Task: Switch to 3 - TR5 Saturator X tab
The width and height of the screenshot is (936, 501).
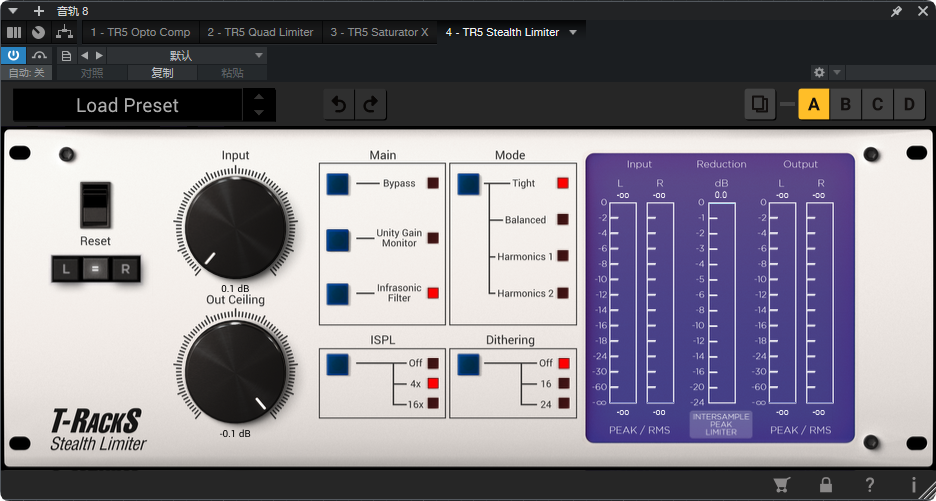Action: point(380,32)
